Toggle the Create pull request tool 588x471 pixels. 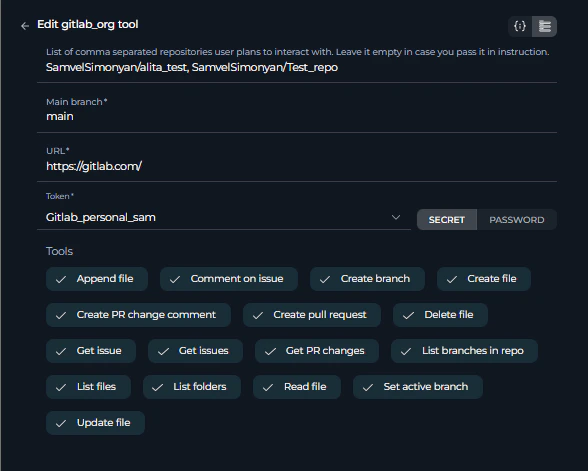point(312,315)
